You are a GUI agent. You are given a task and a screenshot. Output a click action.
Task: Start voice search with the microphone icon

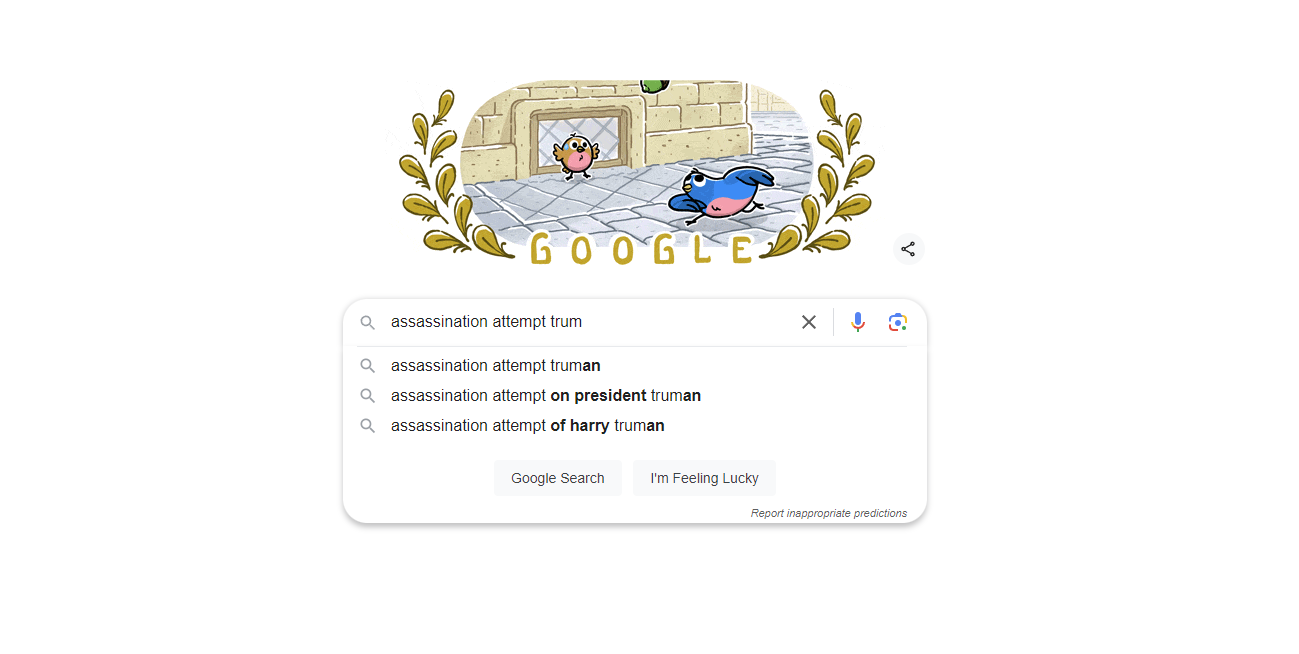tap(857, 322)
